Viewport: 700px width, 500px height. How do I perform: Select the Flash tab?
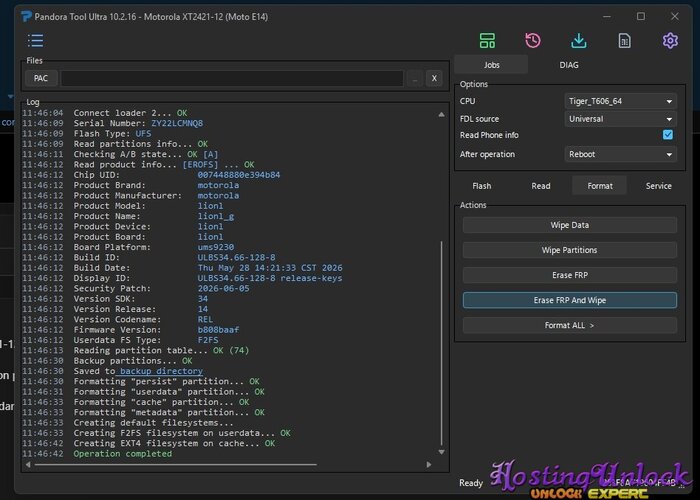pyautogui.click(x=482, y=186)
